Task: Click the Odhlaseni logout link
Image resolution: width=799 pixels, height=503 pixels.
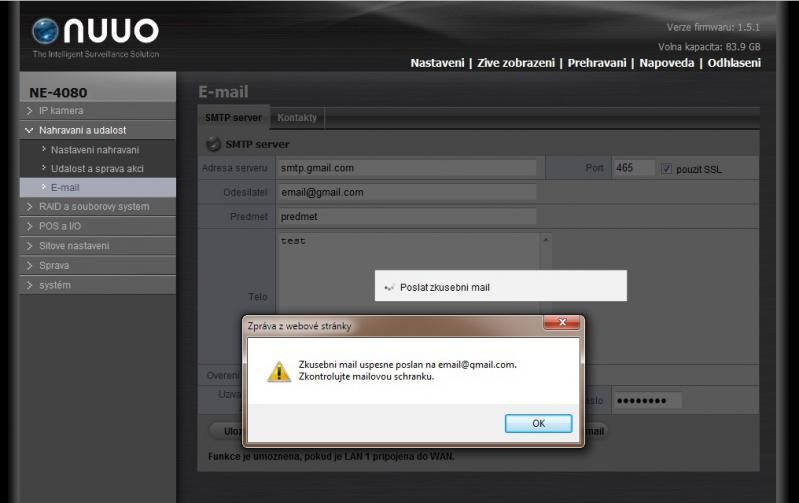Action: pos(733,63)
